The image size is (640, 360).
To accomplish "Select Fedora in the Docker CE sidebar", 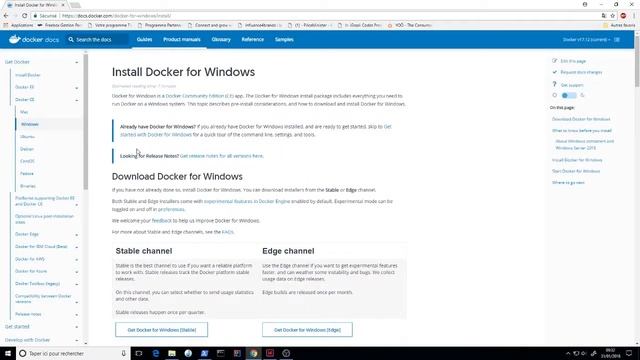I will click(x=27, y=173).
